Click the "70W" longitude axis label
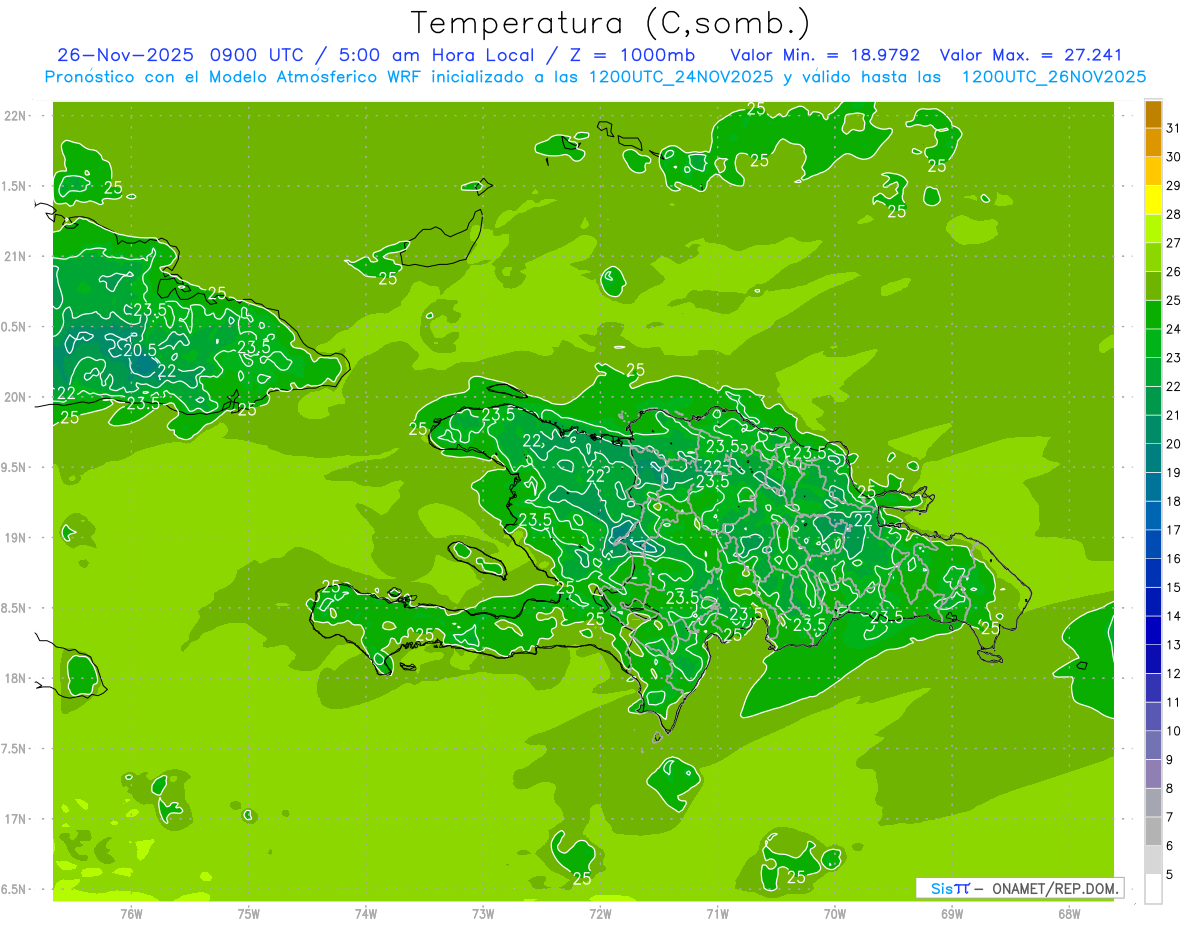This screenshot has width=1200, height=927. 835,914
